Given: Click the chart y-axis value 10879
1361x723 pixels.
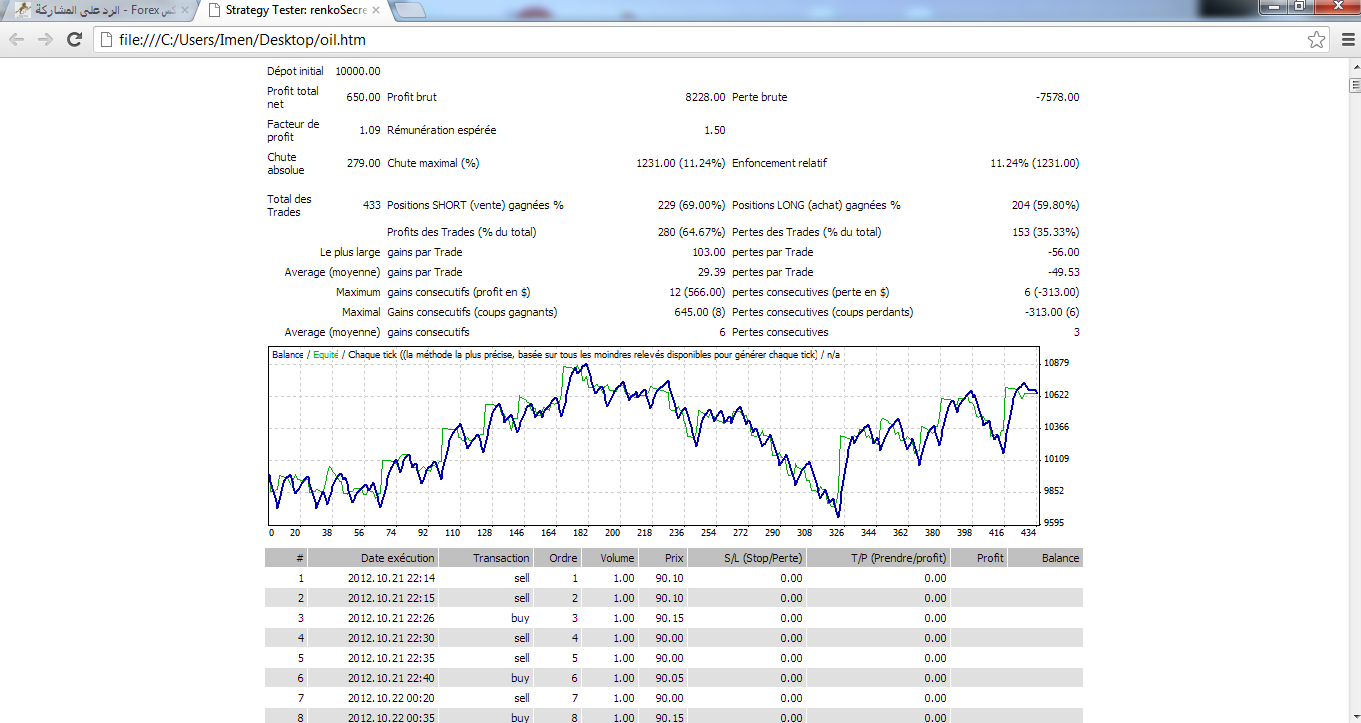Looking at the screenshot, I should [x=1057, y=362].
